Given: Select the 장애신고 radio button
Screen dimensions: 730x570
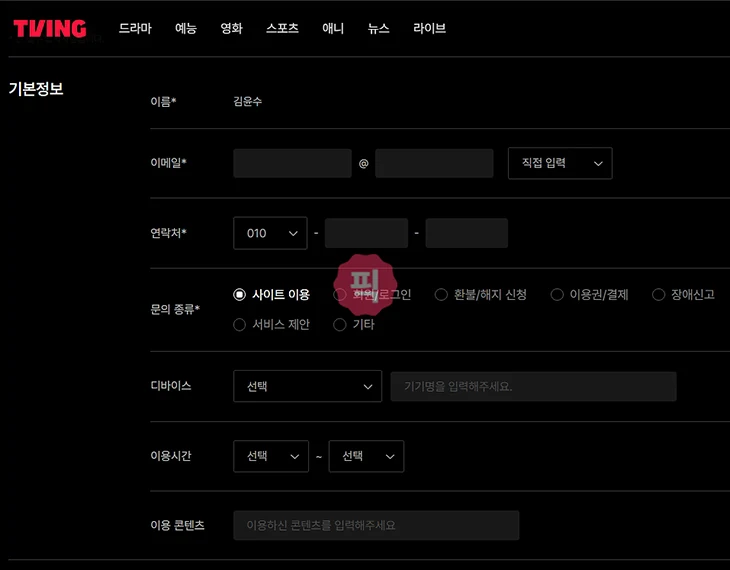Looking at the screenshot, I should tap(658, 294).
